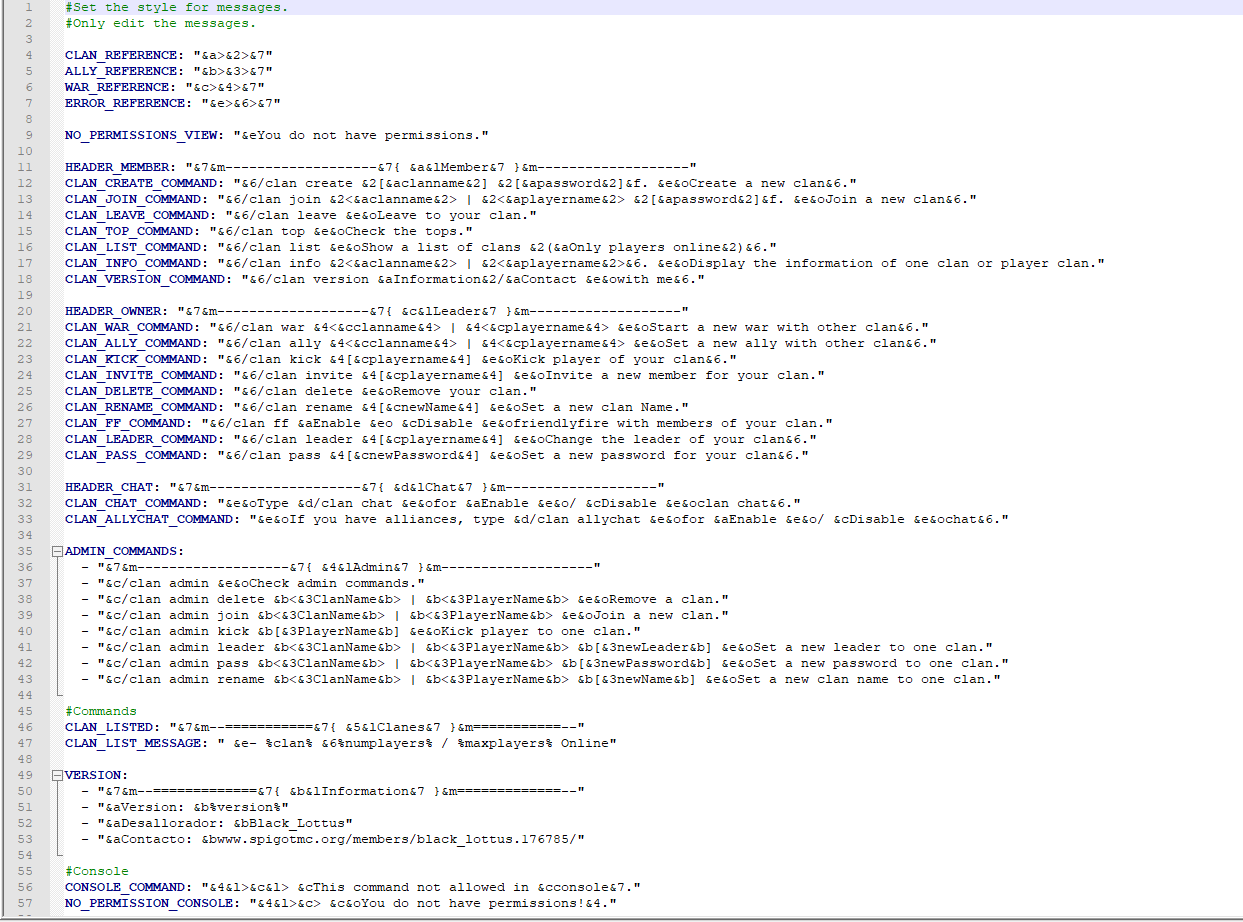Click line number 1 in the margin
The width and height of the screenshot is (1243, 922).
(30, 7)
